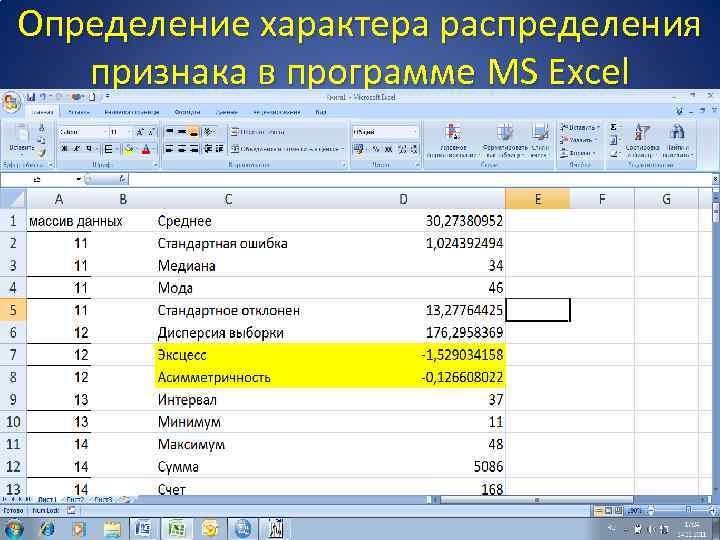Select column E header
The image size is (720, 540).
[x=538, y=199]
